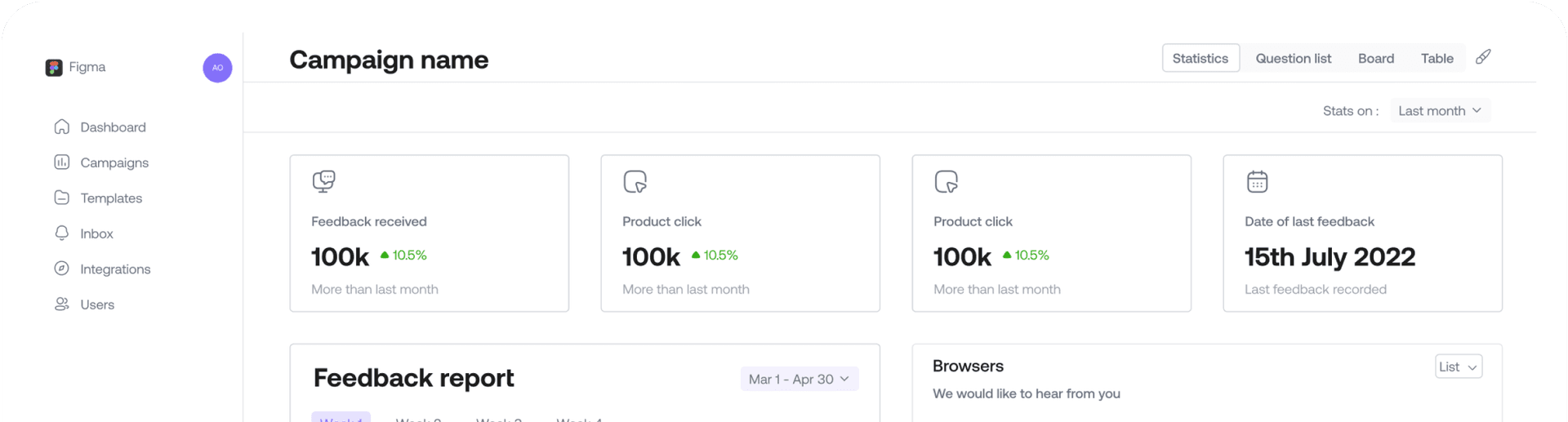Switch to the Statistics tab
Screen dimensions: 1568x422
point(1200,59)
